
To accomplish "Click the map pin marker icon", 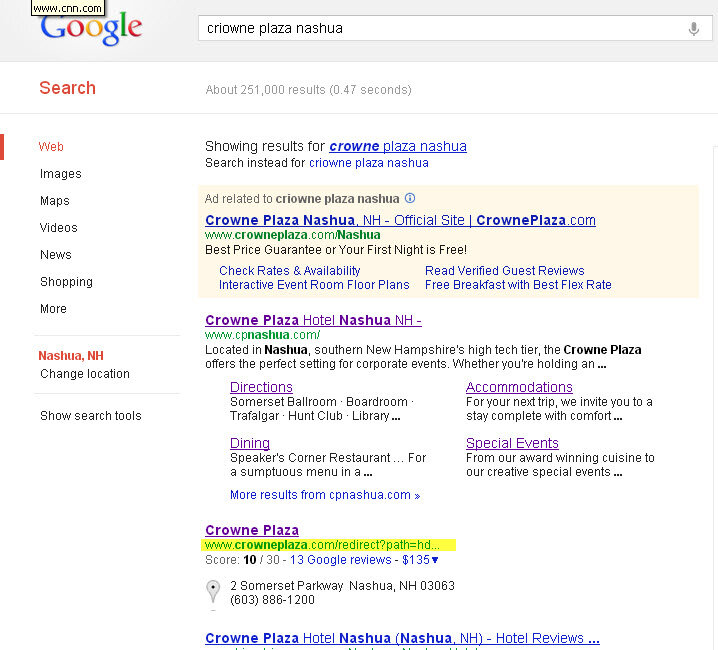I will click(x=213, y=592).
